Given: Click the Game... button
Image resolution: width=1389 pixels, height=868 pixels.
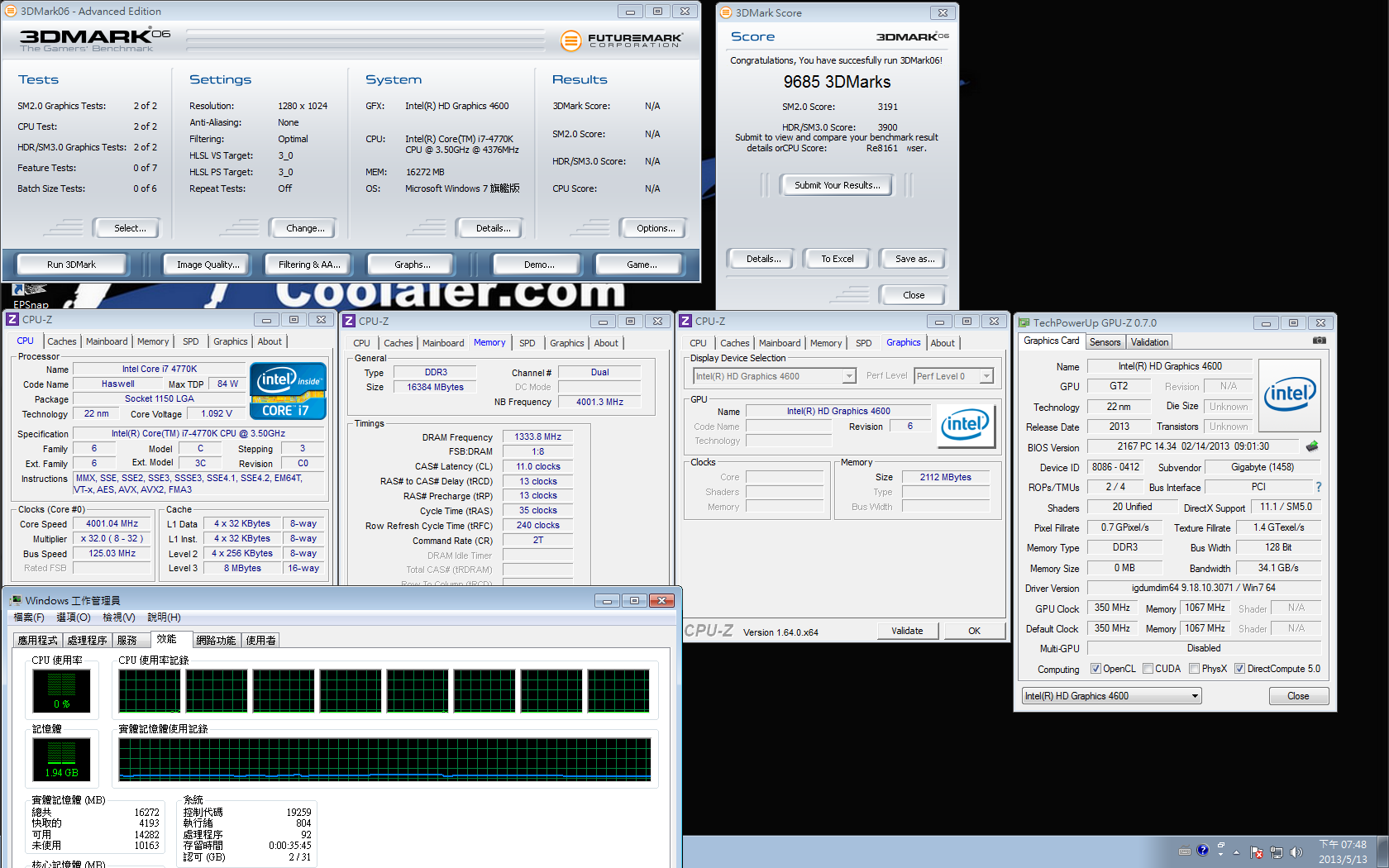Looking at the screenshot, I should 642,265.
